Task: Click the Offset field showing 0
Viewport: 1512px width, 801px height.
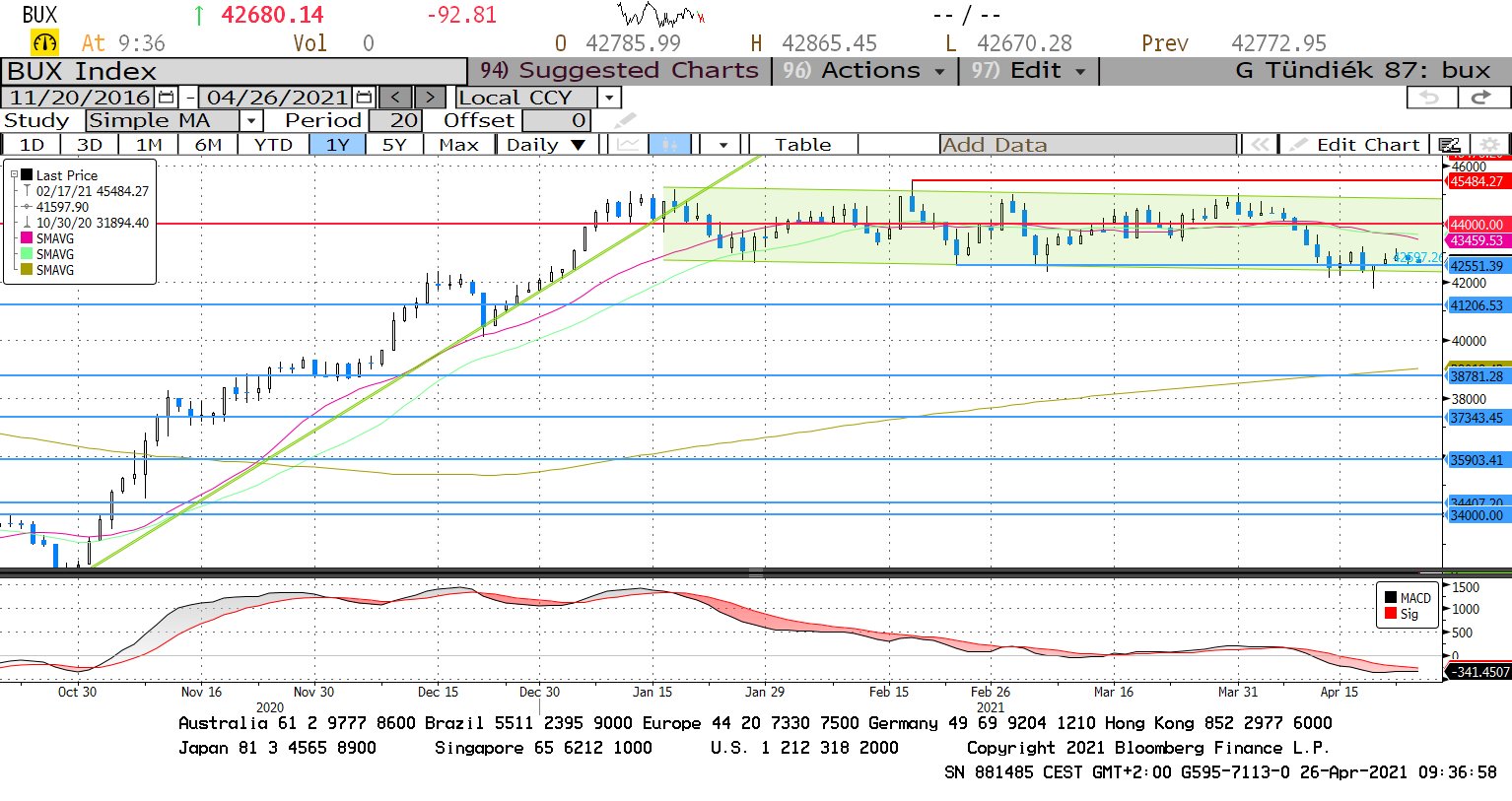Action: pyautogui.click(x=556, y=121)
